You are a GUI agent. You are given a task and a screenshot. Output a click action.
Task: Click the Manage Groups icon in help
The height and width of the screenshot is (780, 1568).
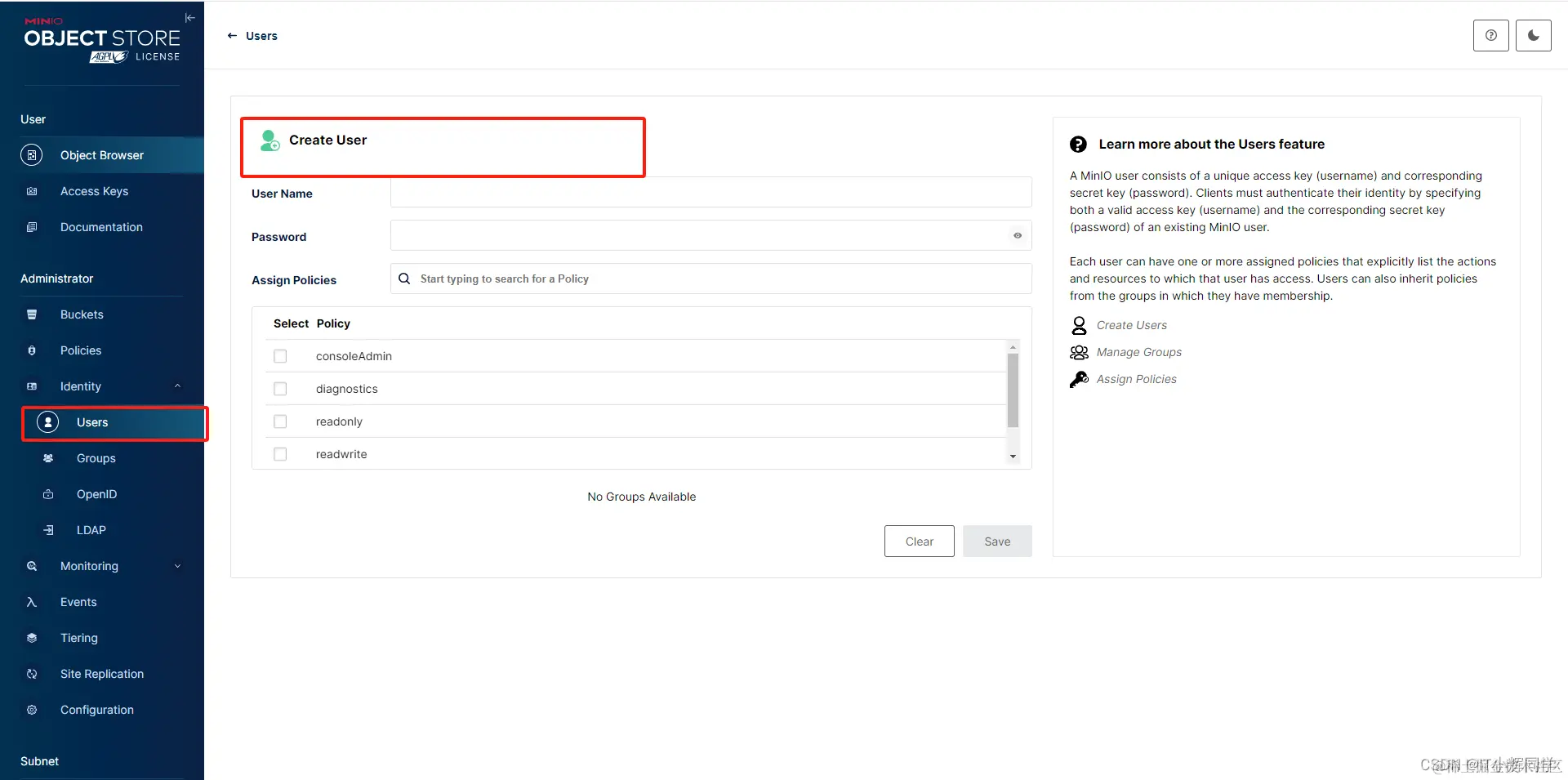coord(1079,352)
